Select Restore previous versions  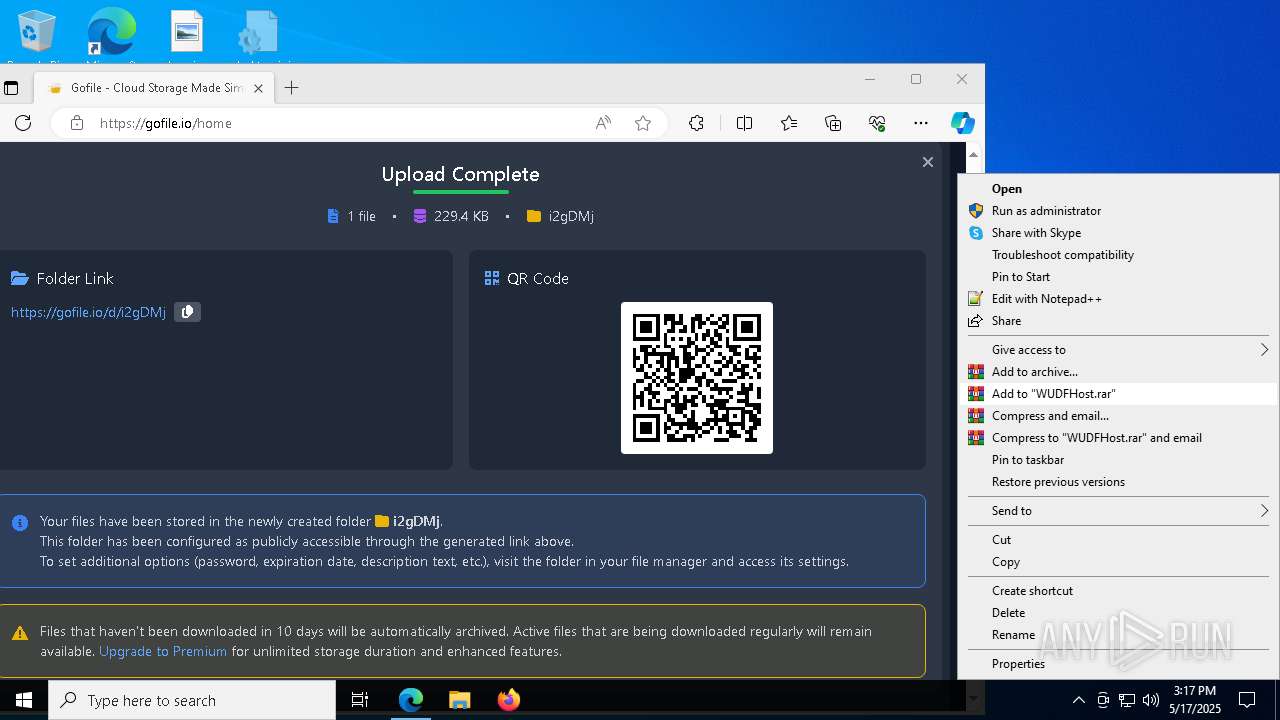(1118, 482)
